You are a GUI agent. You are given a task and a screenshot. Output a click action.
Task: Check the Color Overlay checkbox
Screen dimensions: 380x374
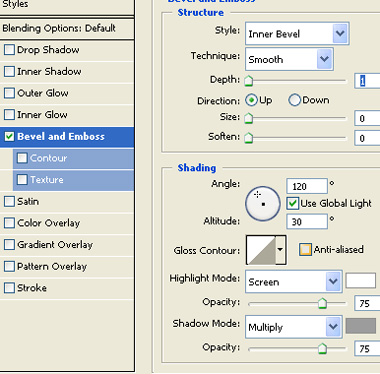click(9, 223)
